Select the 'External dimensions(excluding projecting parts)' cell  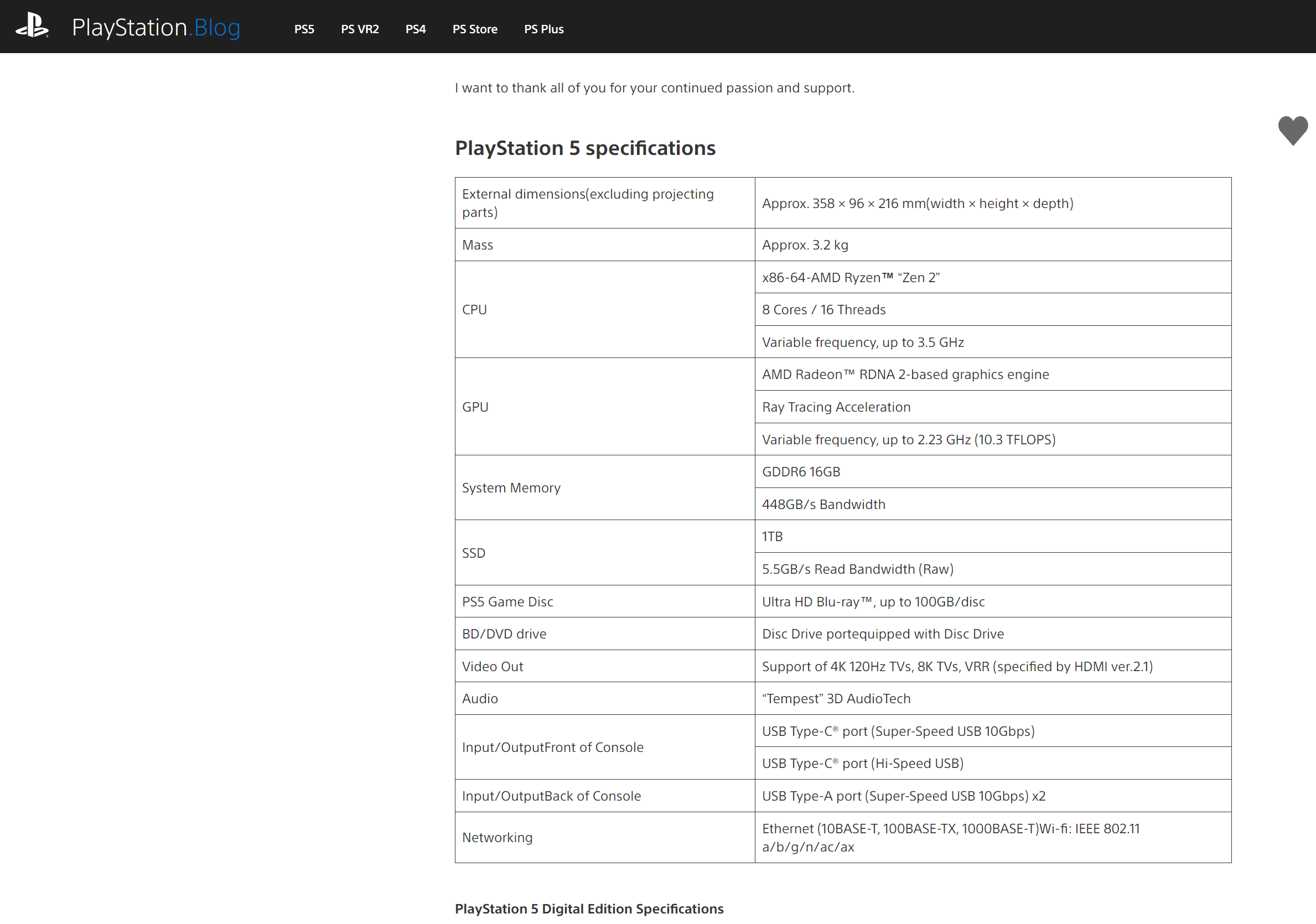coord(605,203)
